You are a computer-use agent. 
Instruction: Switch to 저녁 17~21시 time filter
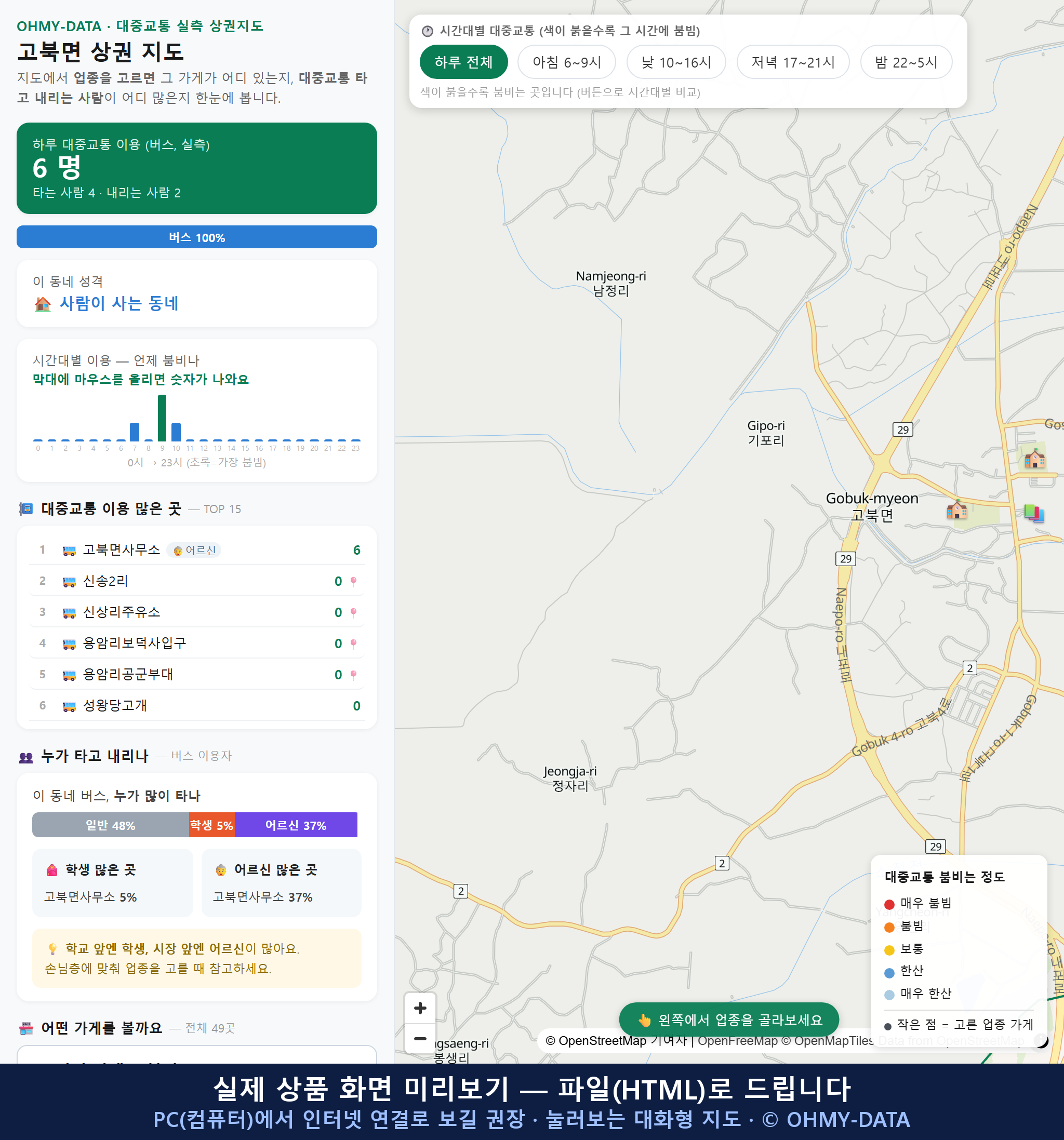(x=793, y=62)
